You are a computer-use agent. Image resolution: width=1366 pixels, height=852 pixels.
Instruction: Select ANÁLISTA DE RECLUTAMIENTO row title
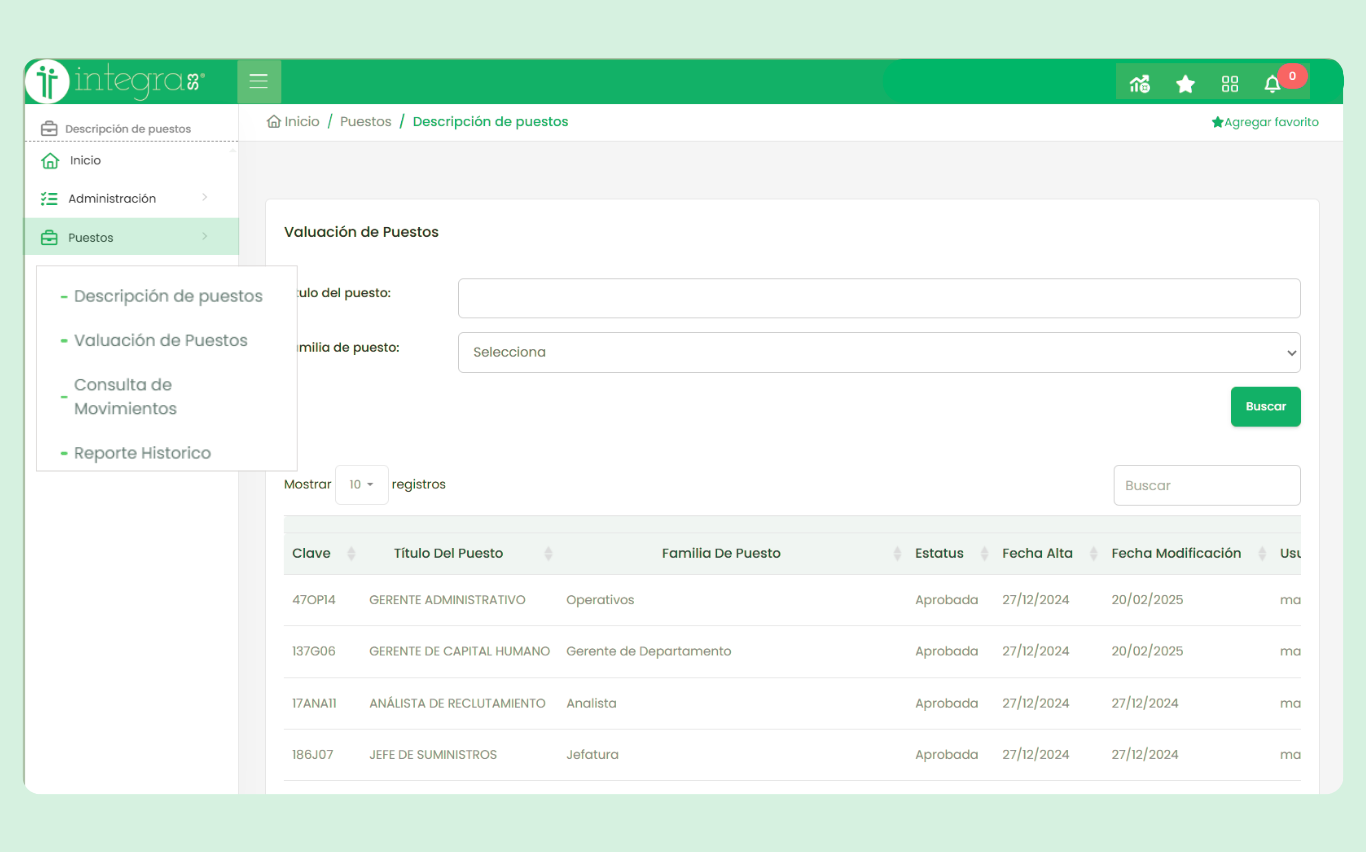click(x=457, y=703)
